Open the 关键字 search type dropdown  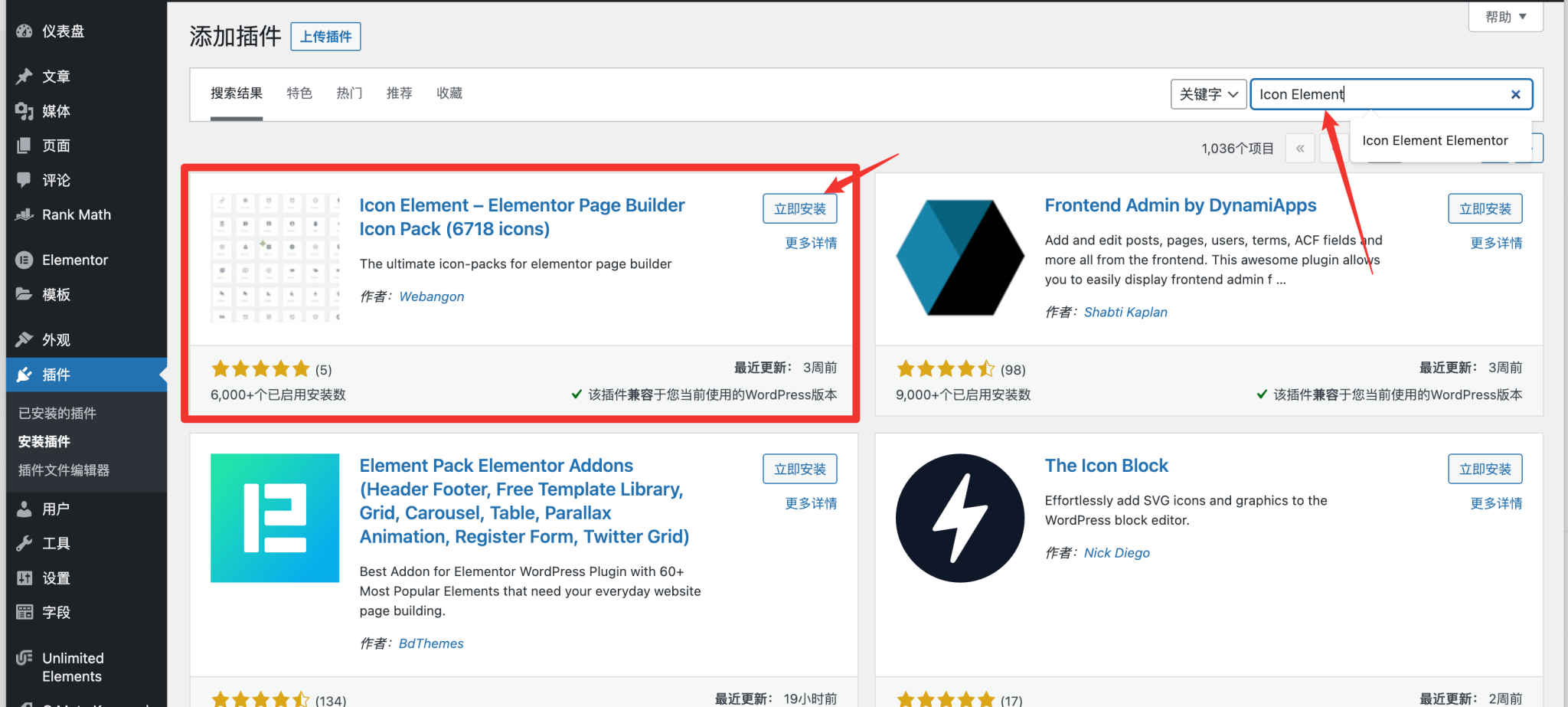pos(1208,94)
